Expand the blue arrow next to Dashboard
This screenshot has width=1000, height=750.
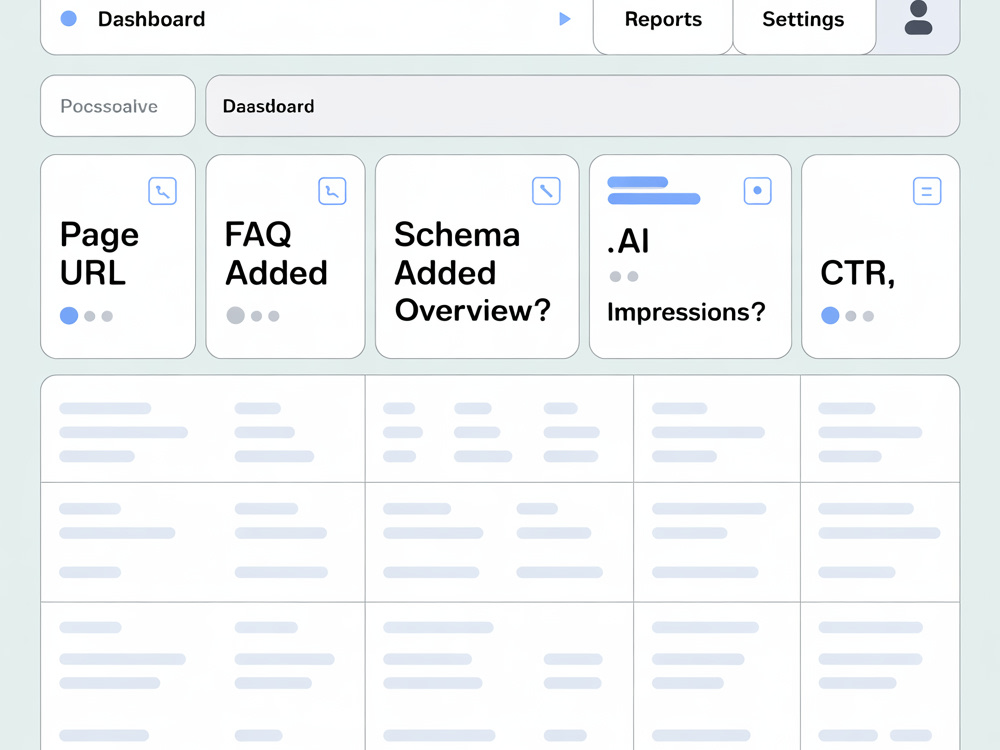coord(564,19)
